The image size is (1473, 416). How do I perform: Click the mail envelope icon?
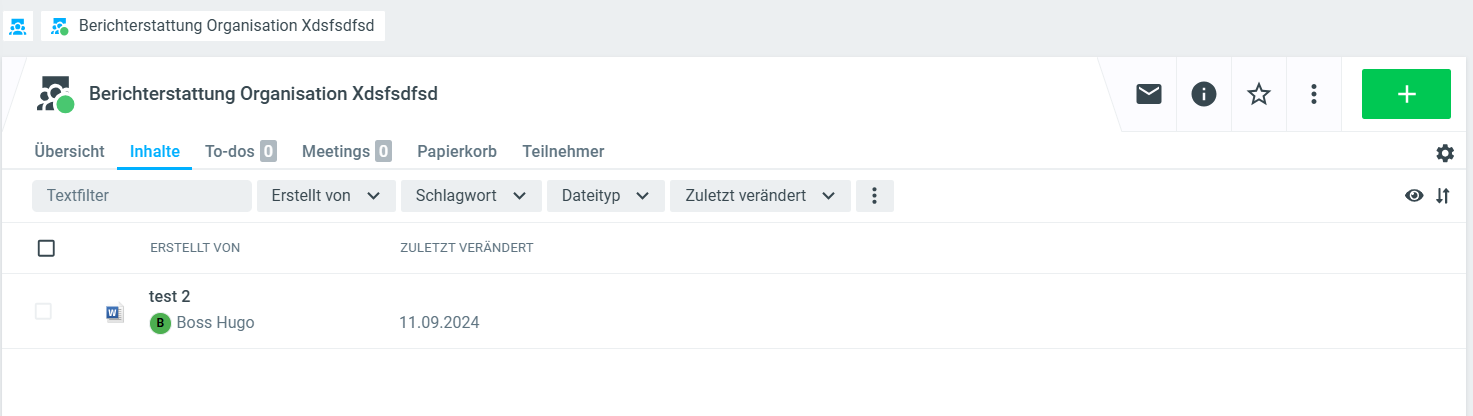[x=1149, y=94]
